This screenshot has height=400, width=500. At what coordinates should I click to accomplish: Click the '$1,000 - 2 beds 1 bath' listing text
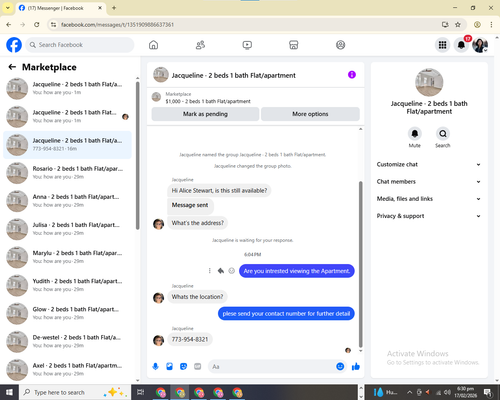point(208,101)
